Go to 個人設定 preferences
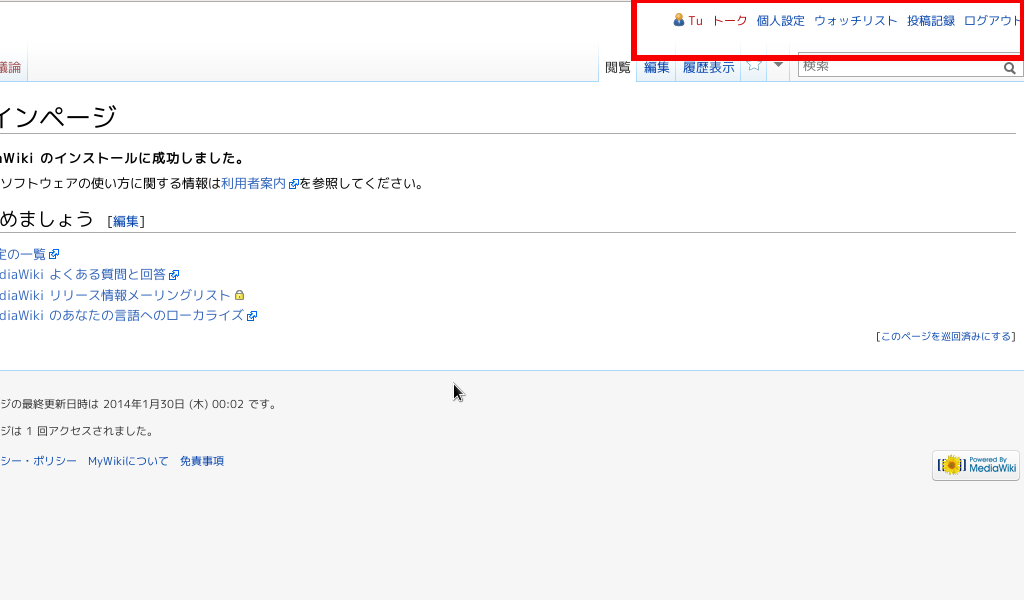 click(x=780, y=20)
